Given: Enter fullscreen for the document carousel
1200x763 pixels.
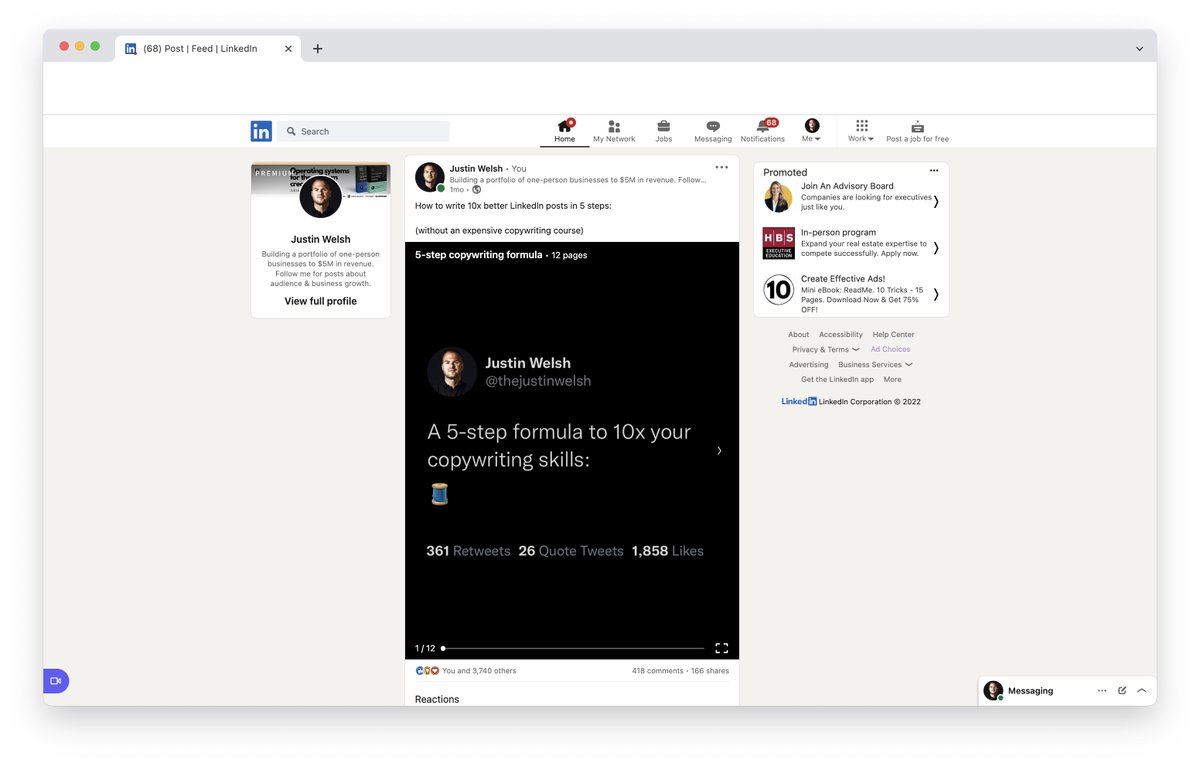Looking at the screenshot, I should pyautogui.click(x=722, y=648).
